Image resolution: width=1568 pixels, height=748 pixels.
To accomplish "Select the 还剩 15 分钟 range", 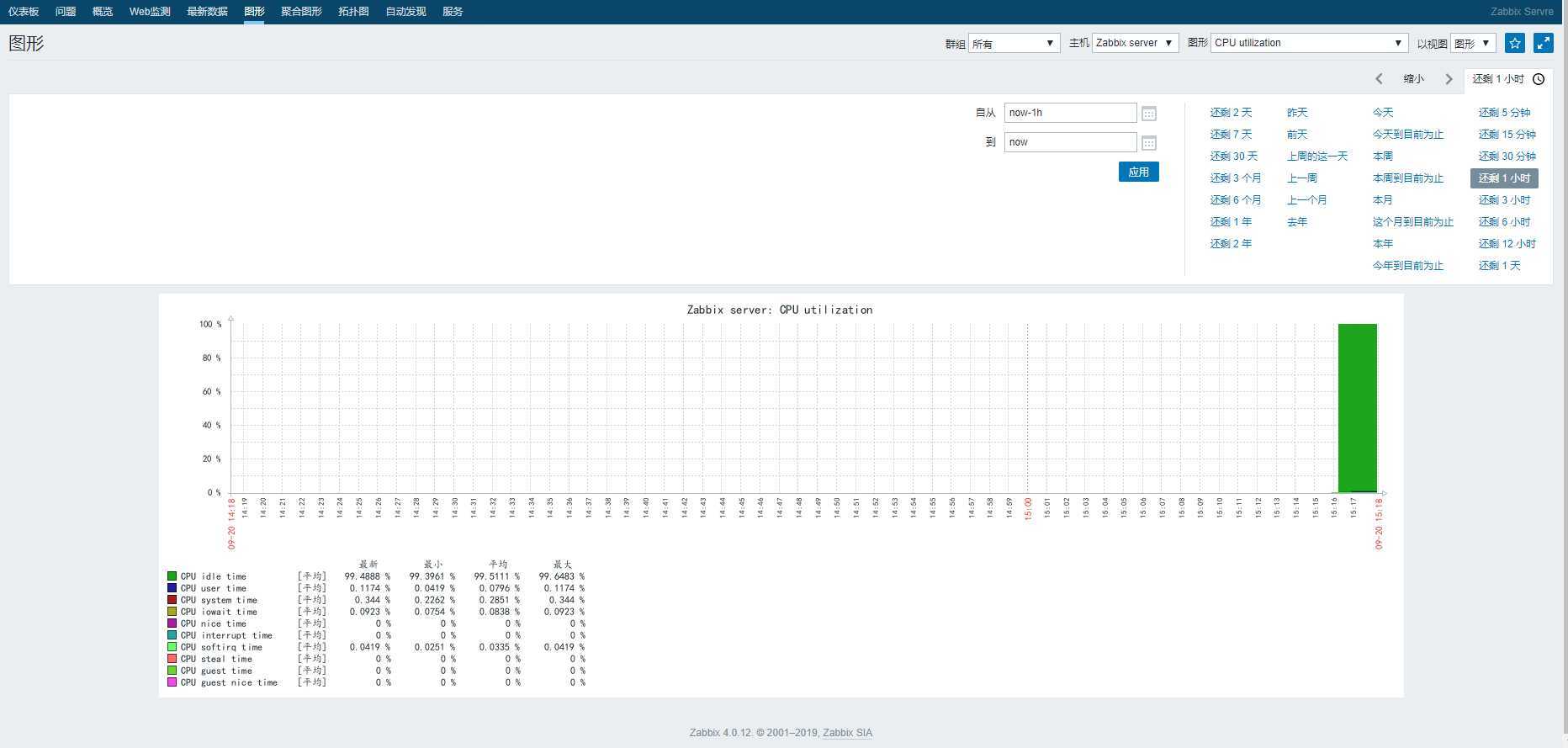I will tap(1507, 135).
